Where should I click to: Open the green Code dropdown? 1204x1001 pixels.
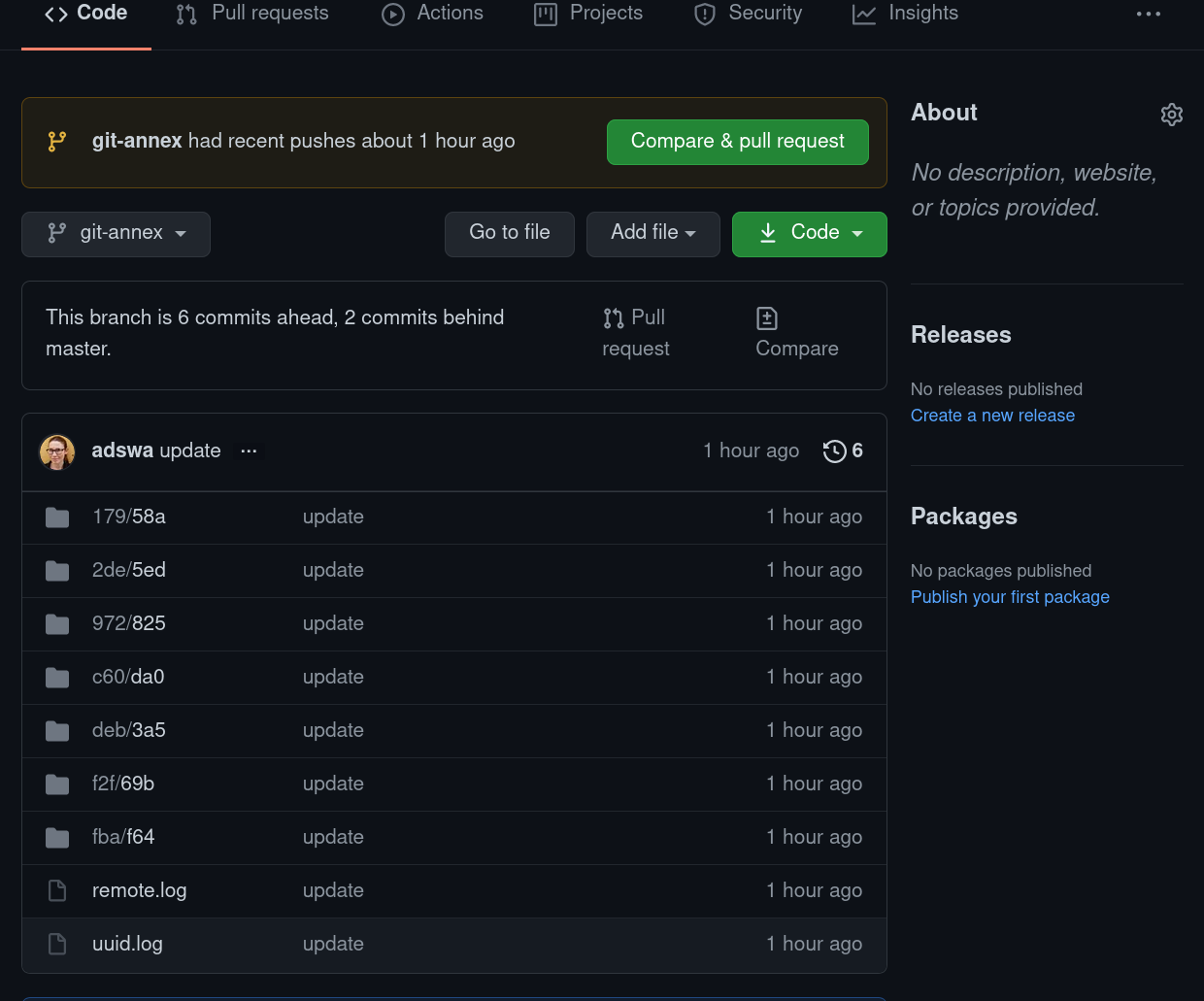pyautogui.click(x=809, y=234)
